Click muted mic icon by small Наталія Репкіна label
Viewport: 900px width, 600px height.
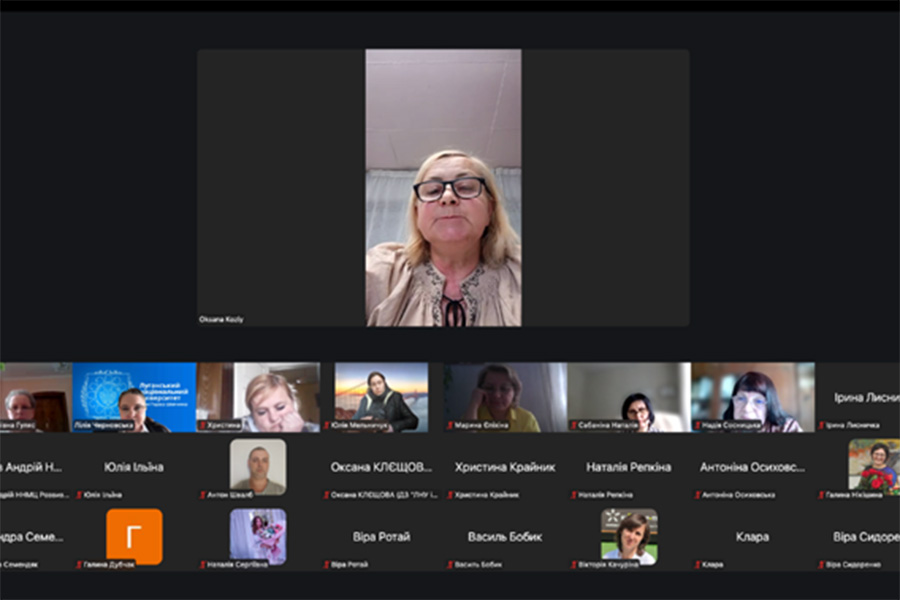tap(574, 495)
